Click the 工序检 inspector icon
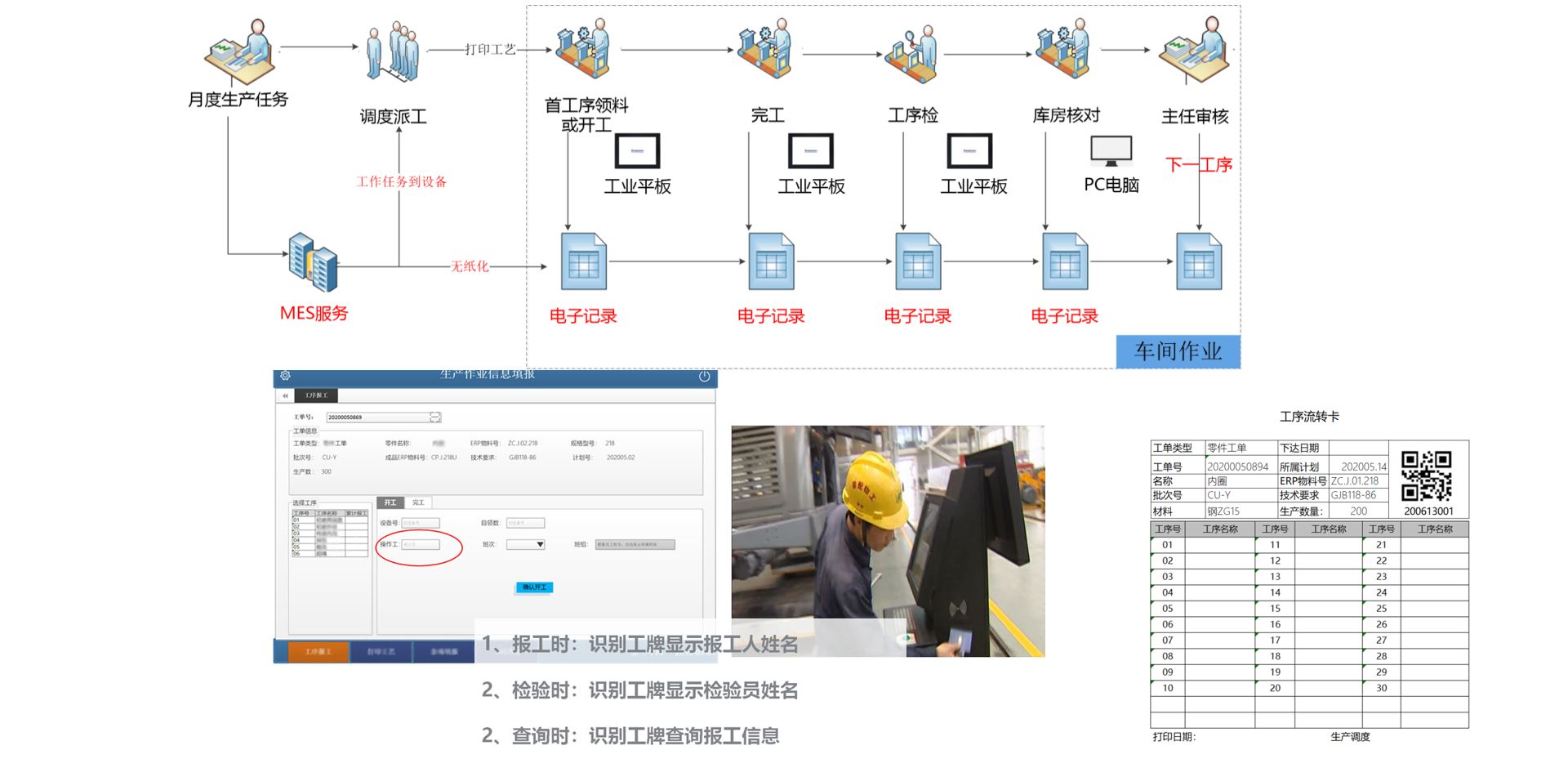Screen dimensions: 1568x759 pos(912,53)
